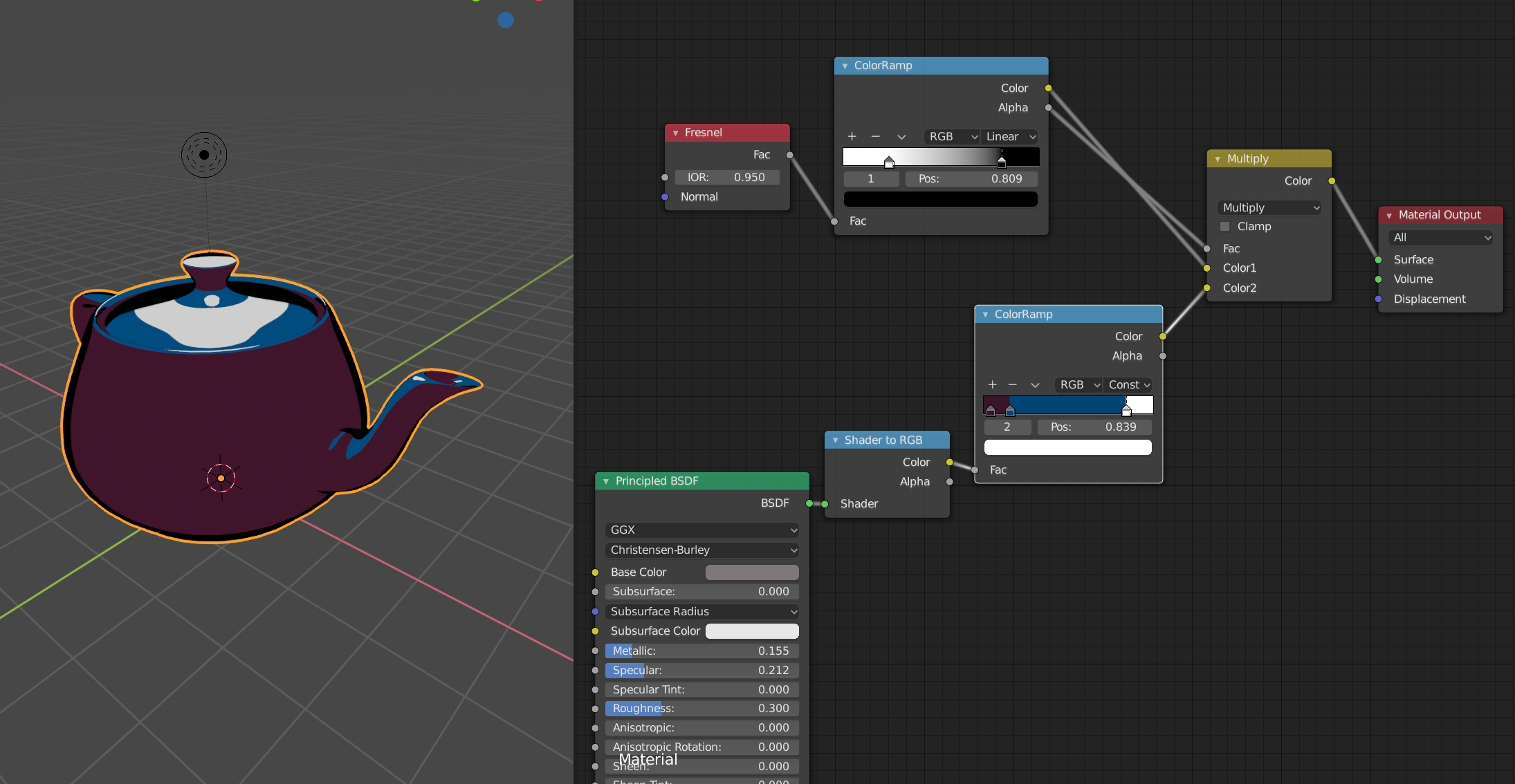Open the GGX distribution dropdown

point(702,530)
